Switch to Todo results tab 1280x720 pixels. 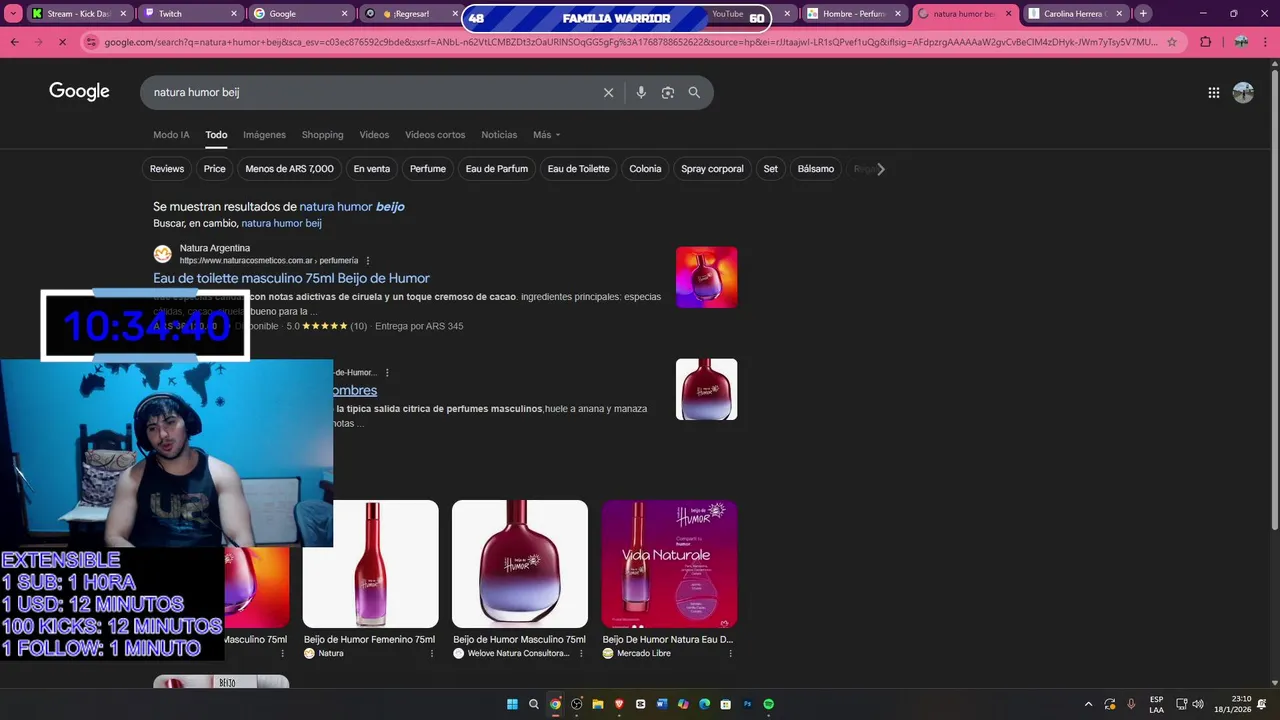point(216,135)
